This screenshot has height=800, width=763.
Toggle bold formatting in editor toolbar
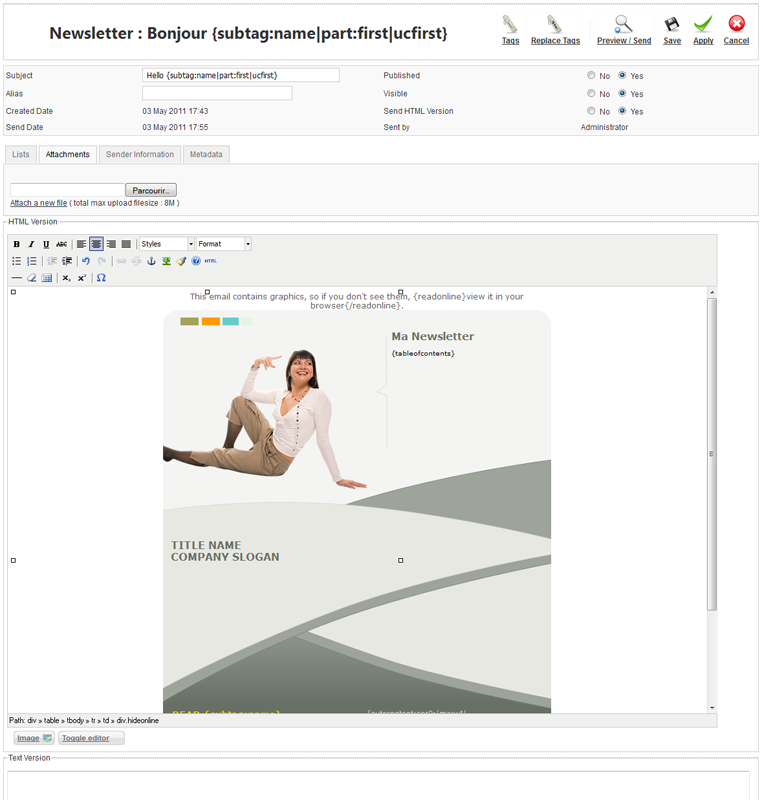pyautogui.click(x=17, y=244)
